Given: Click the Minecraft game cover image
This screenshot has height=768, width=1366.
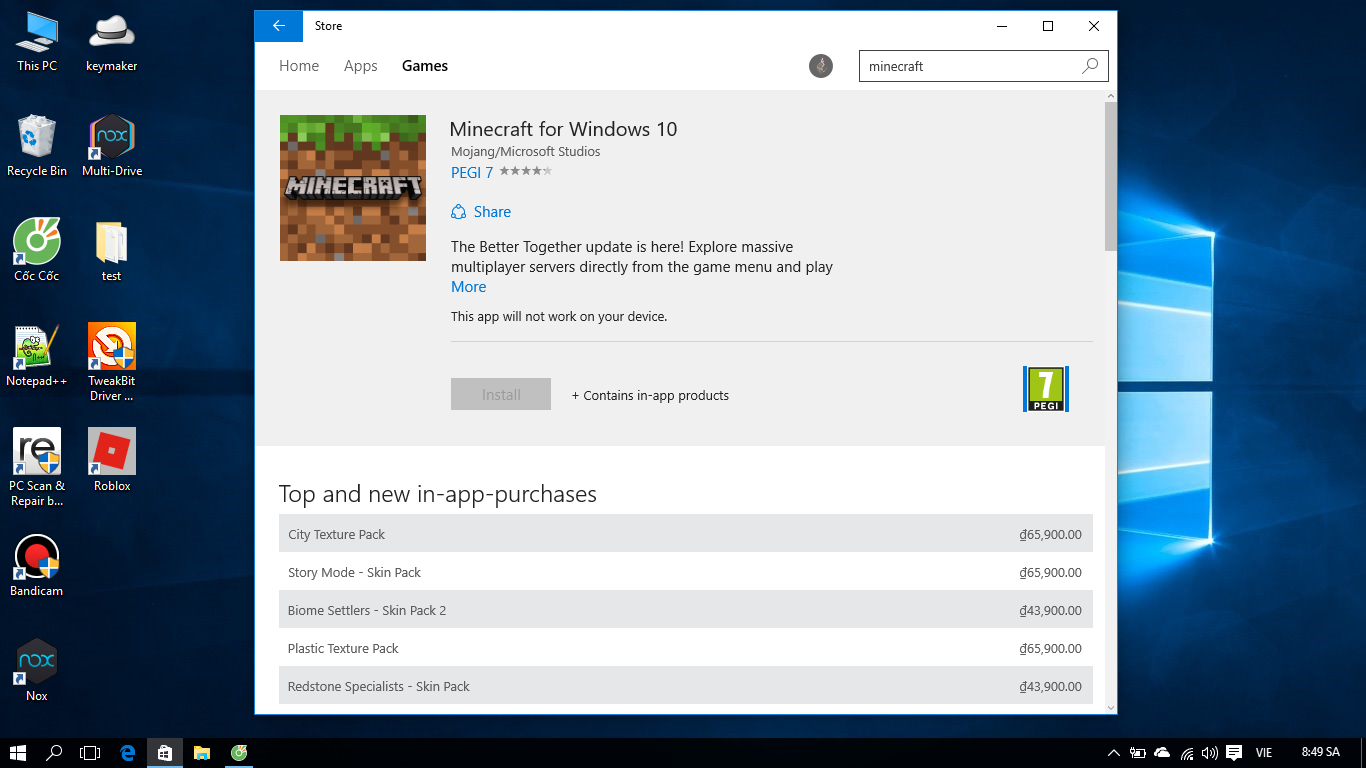Looking at the screenshot, I should (353, 188).
